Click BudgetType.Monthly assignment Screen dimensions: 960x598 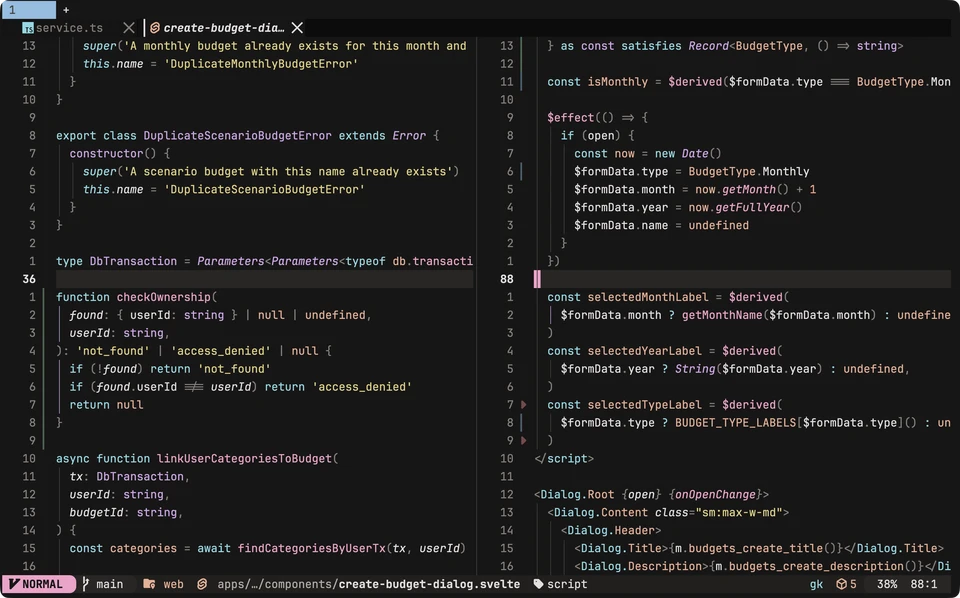749,171
